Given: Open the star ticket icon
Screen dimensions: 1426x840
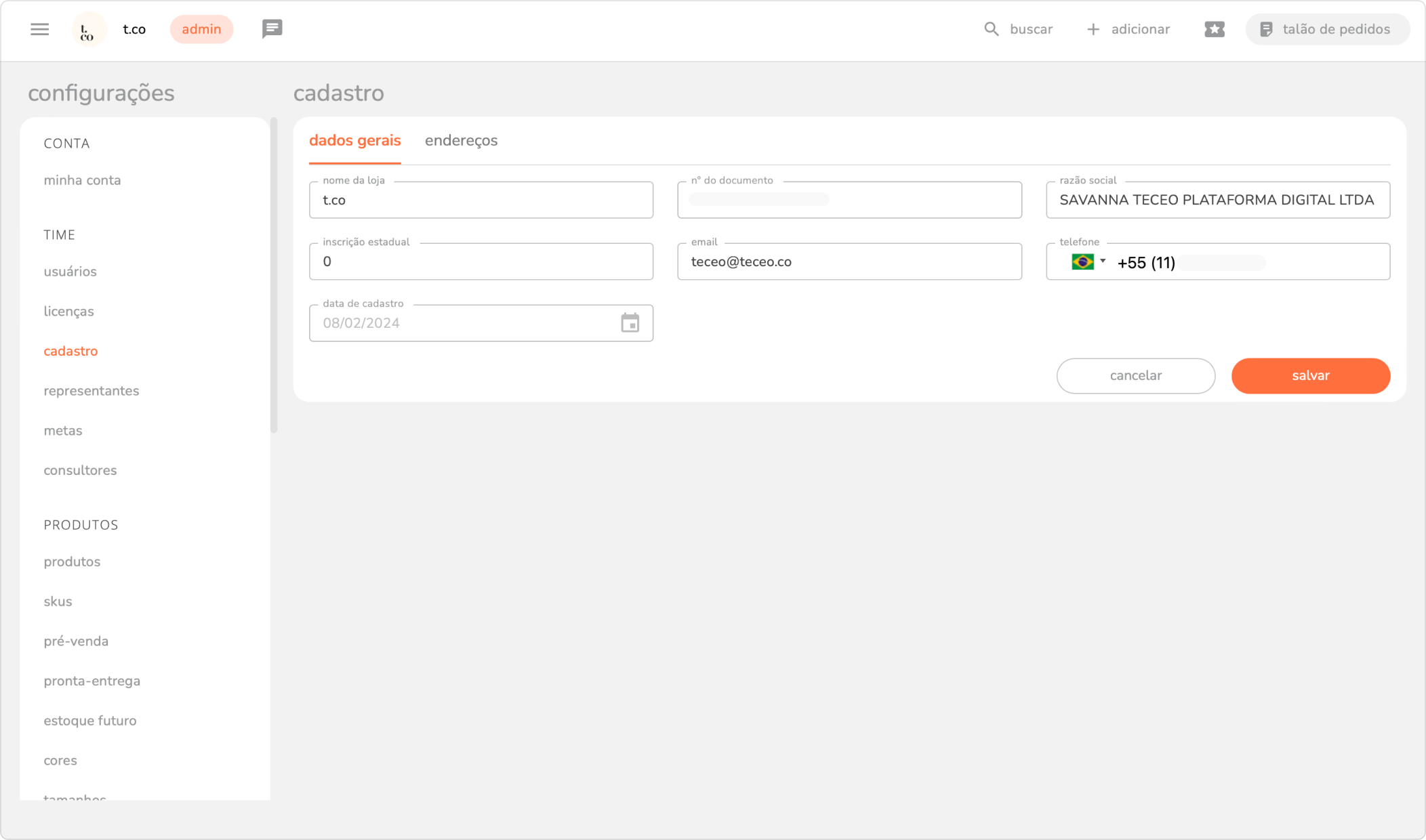Looking at the screenshot, I should [x=1214, y=29].
